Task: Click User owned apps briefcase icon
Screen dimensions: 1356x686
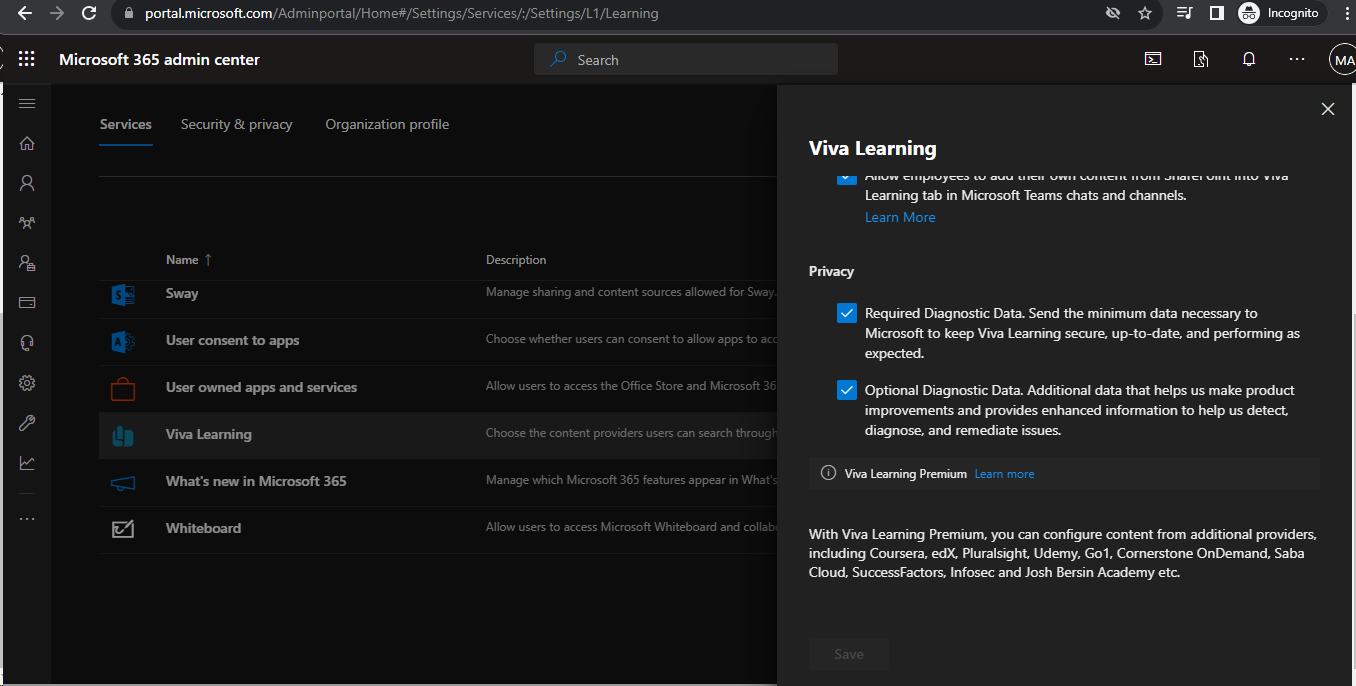Action: 123,388
